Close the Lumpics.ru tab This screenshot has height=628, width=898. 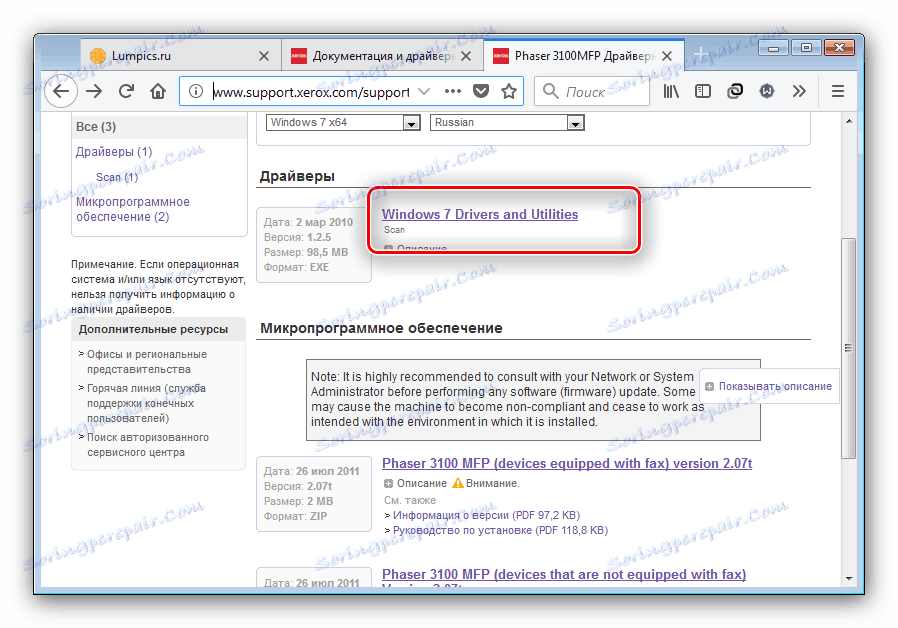(264, 56)
